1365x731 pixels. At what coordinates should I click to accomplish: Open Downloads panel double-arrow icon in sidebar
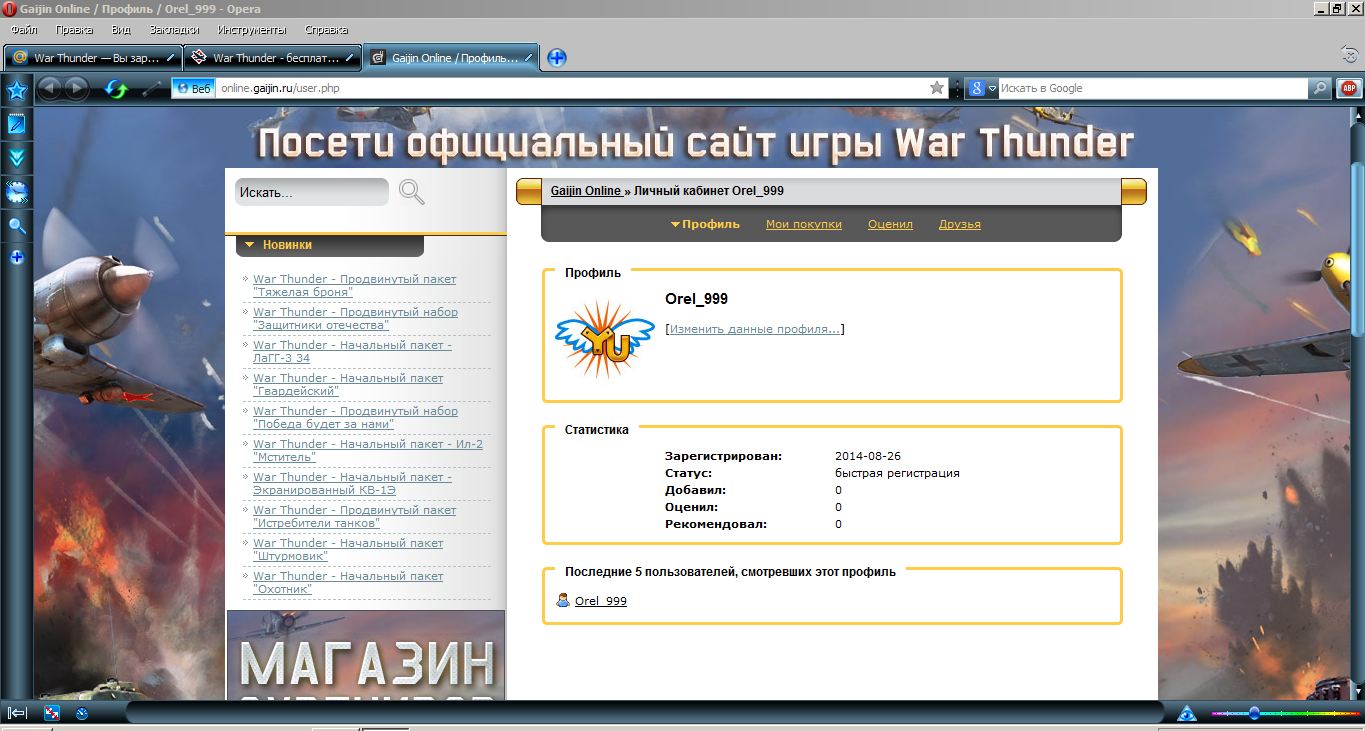[17, 158]
